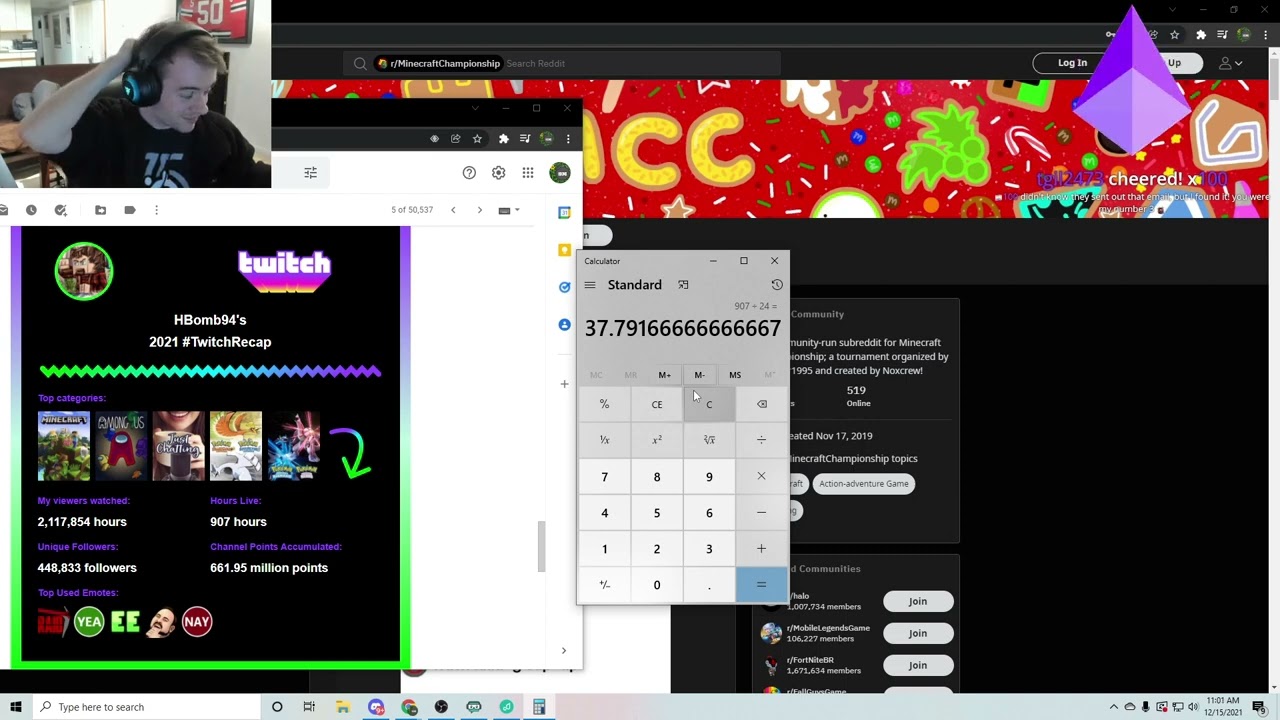Image resolution: width=1280 pixels, height=720 pixels.
Task: Click the square x² key
Action: [x=657, y=440]
